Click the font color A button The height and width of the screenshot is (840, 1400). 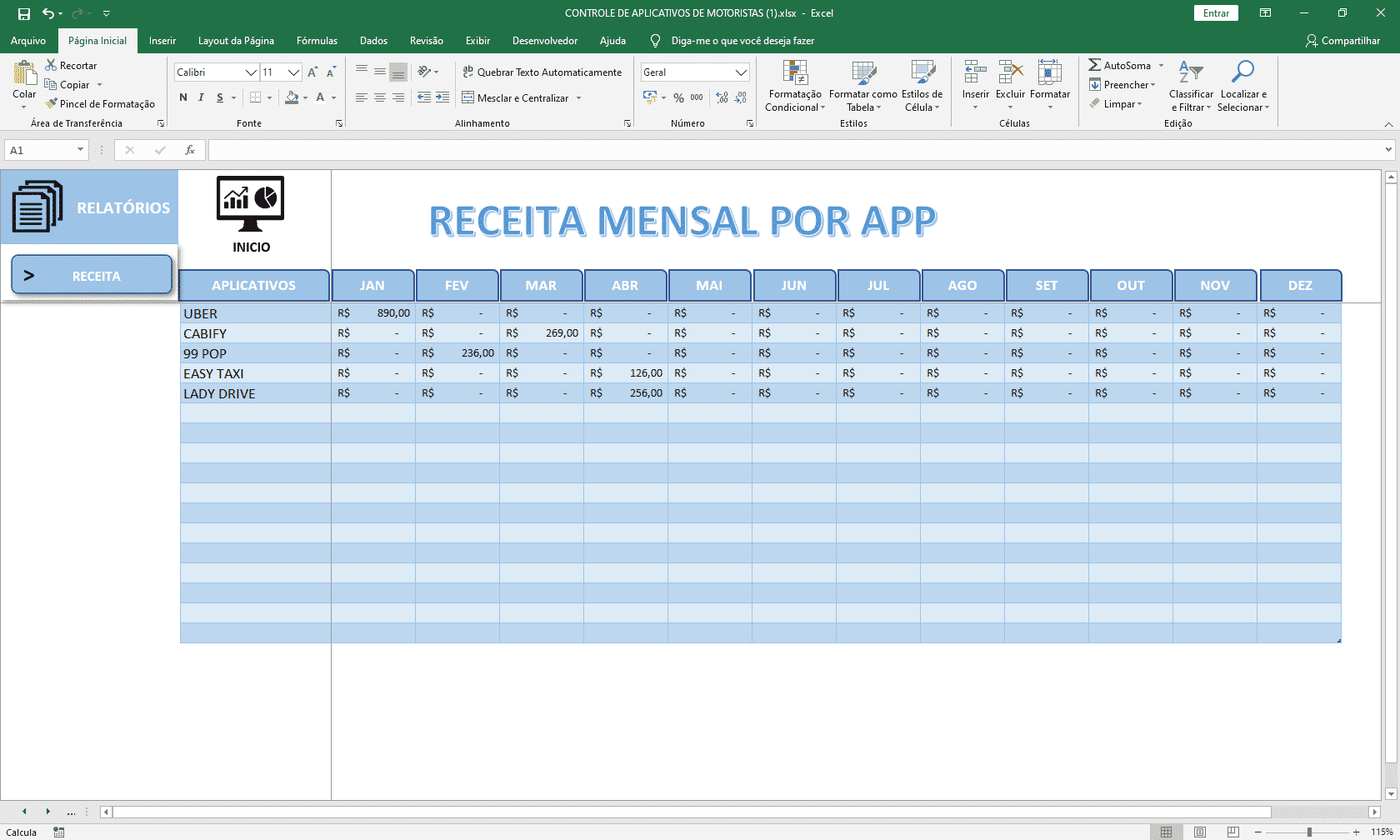pyautogui.click(x=320, y=97)
